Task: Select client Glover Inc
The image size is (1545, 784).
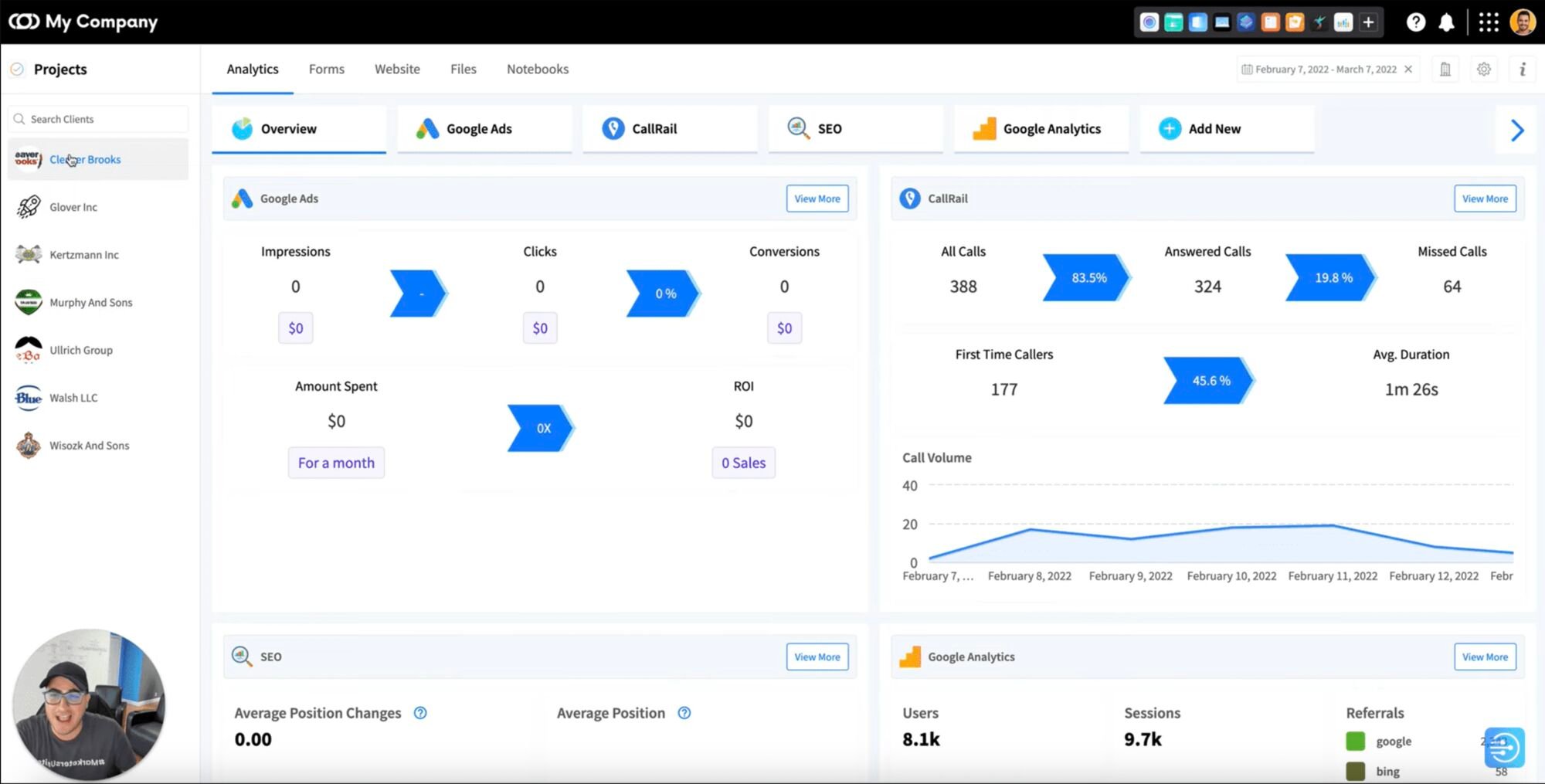Action: point(98,207)
